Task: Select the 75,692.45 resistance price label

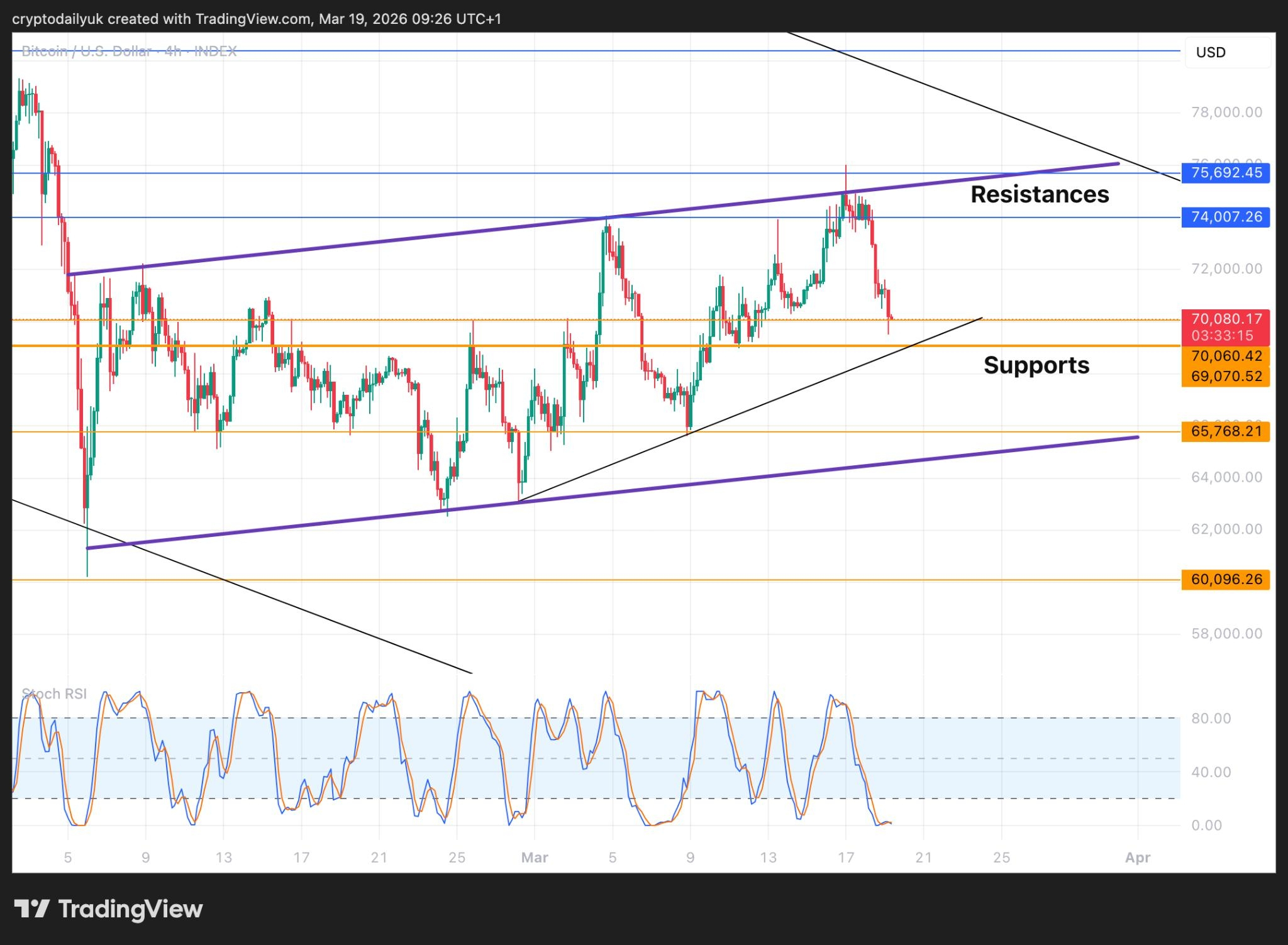Action: (x=1226, y=172)
